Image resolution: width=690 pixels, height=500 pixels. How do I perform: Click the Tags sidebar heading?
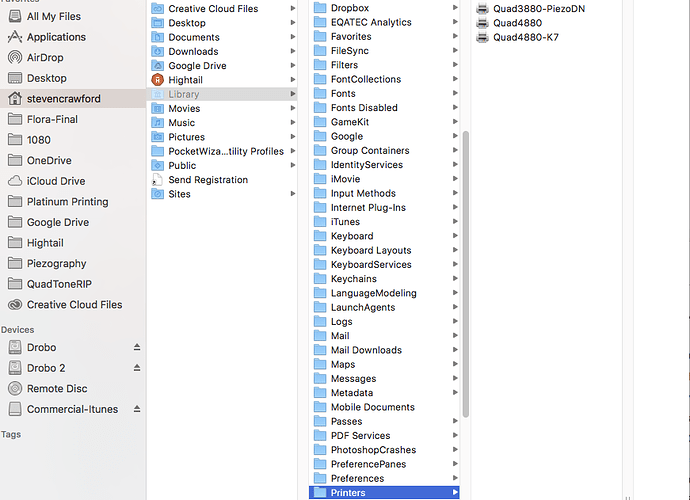coord(11,434)
